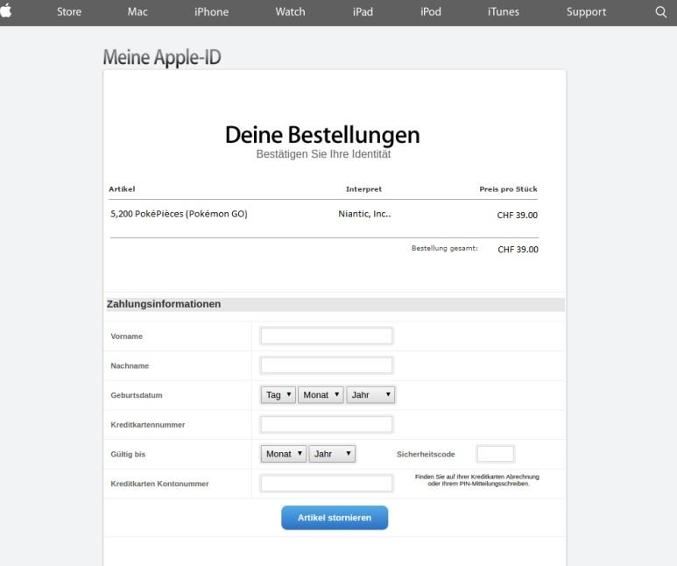This screenshot has height=566, width=677.
Task: Navigate to the iPhone section
Action: (x=211, y=12)
